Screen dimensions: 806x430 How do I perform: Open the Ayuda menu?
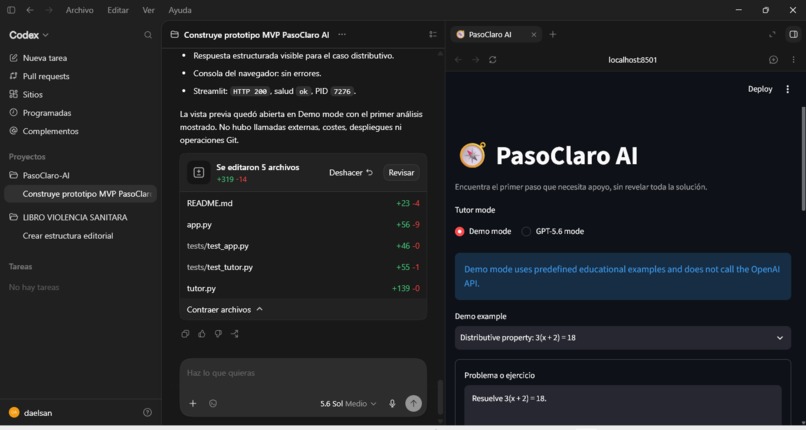[180, 10]
